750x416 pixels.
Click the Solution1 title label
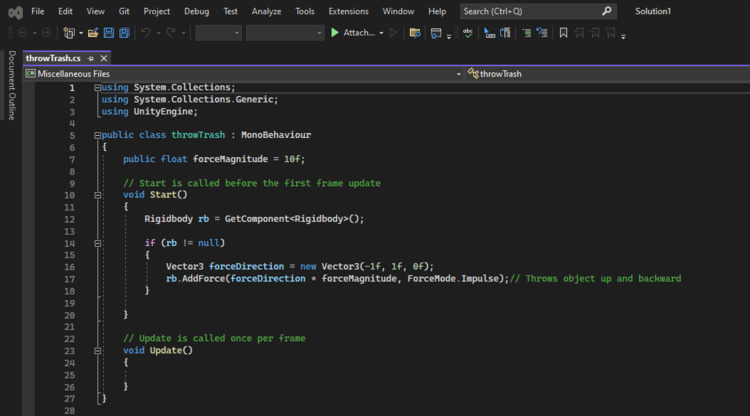point(653,11)
